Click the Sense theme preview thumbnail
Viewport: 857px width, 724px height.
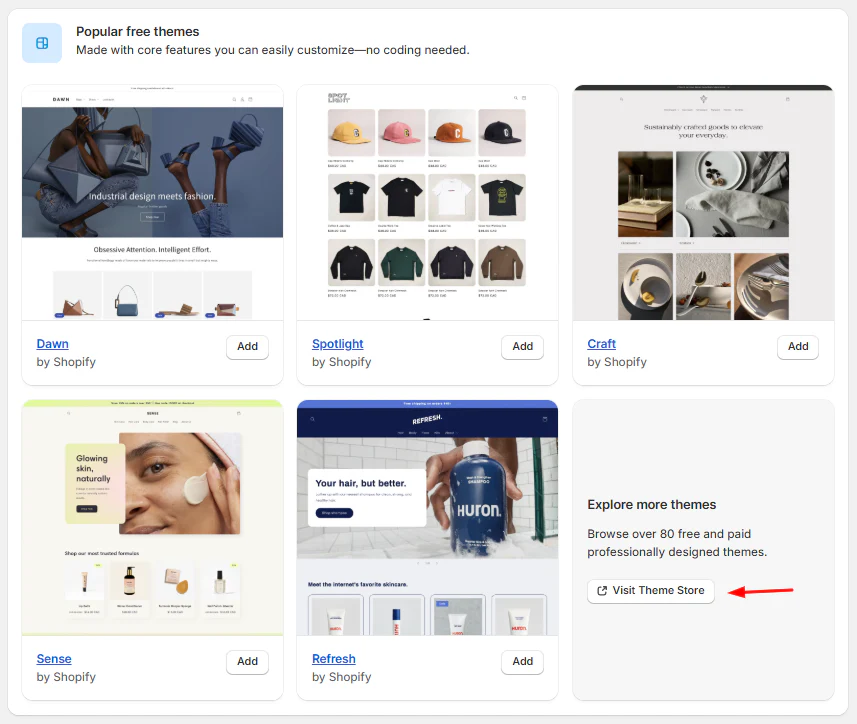[x=152, y=518]
